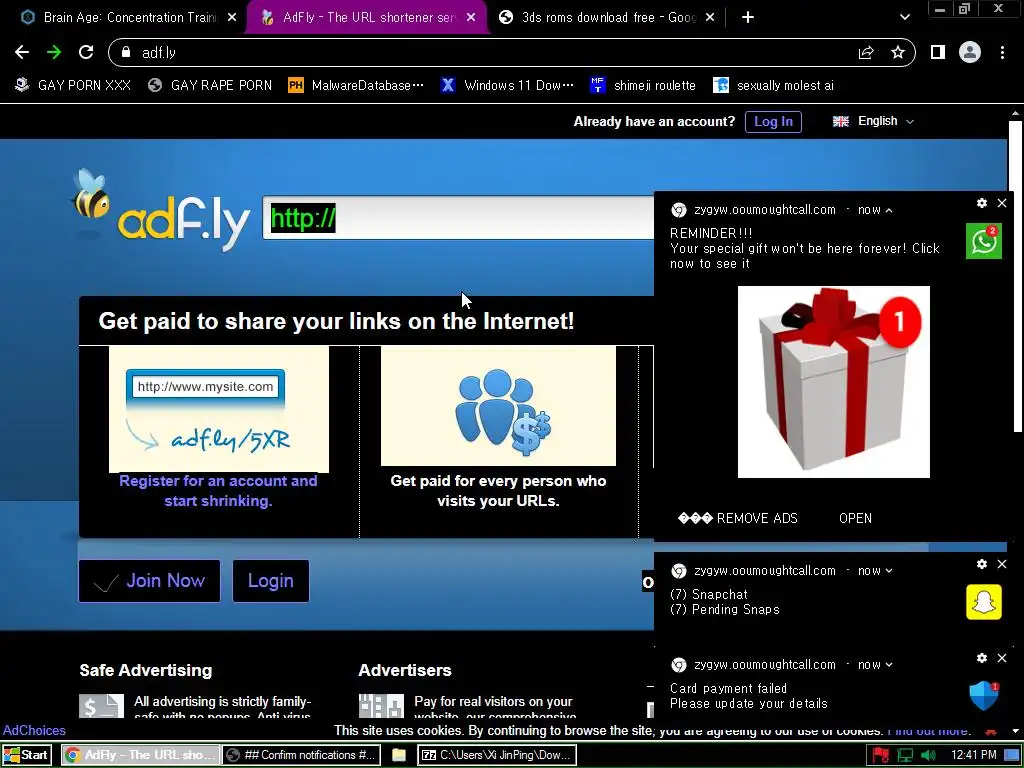
Task: Bookmark this page with the star icon
Action: 898,52
